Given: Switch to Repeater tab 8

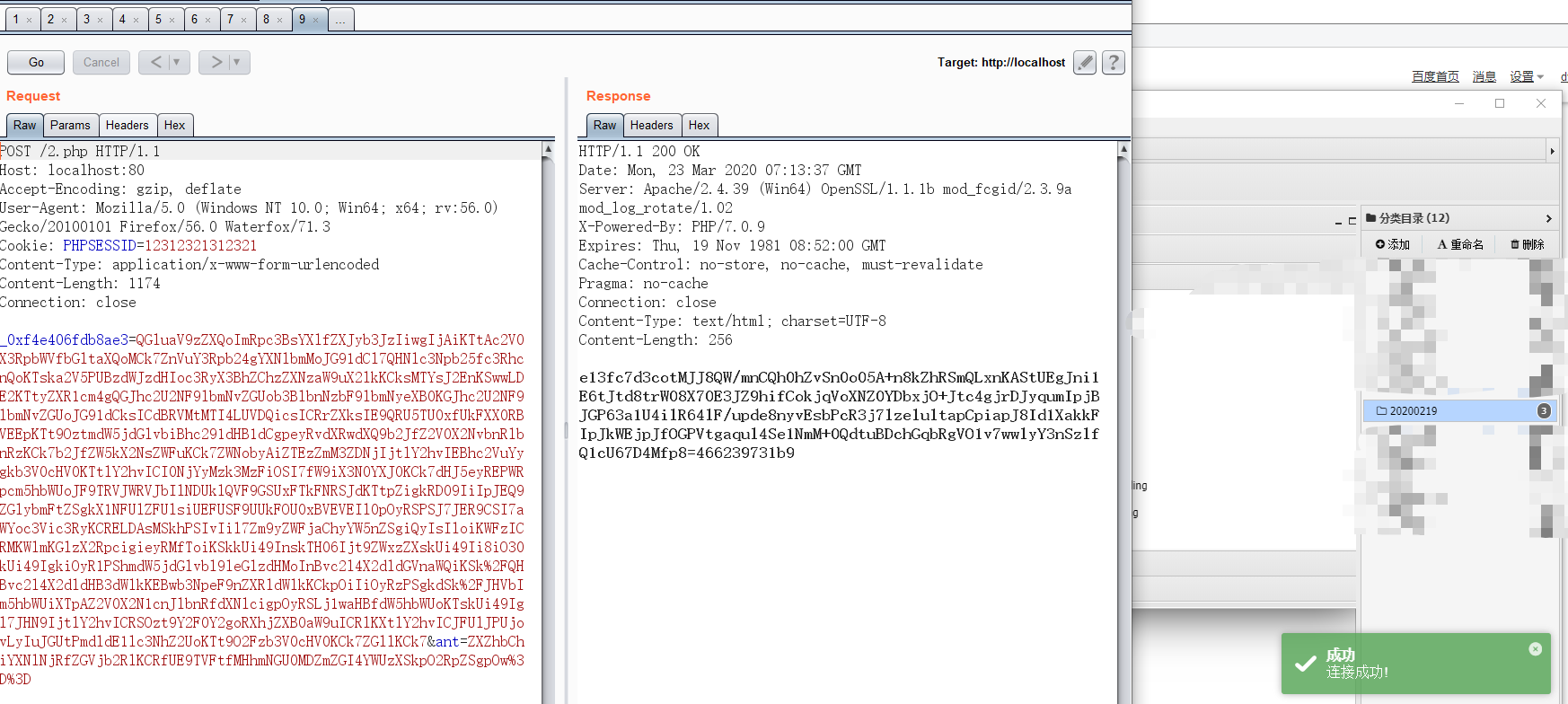Looking at the screenshot, I should point(266,19).
